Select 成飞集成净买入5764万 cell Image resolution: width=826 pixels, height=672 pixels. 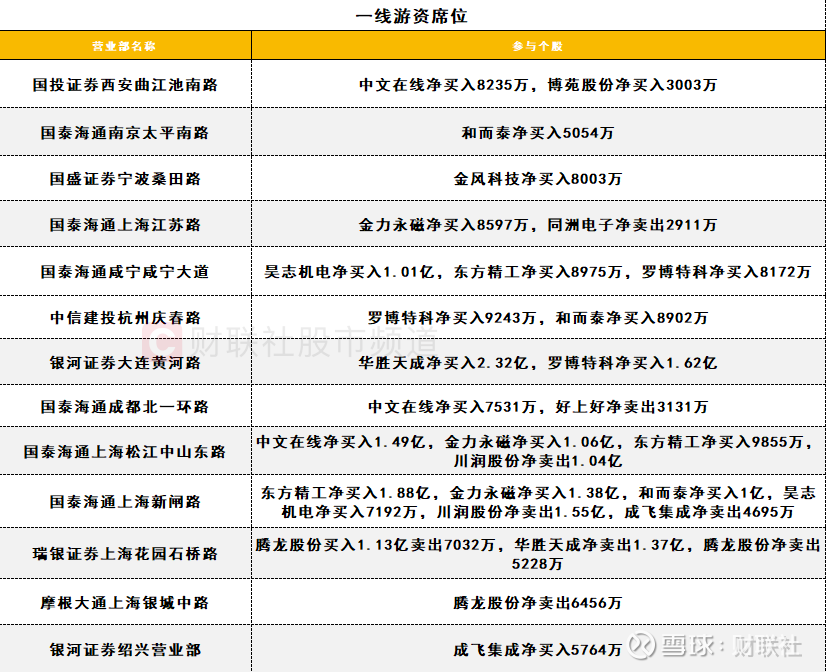click(x=538, y=650)
